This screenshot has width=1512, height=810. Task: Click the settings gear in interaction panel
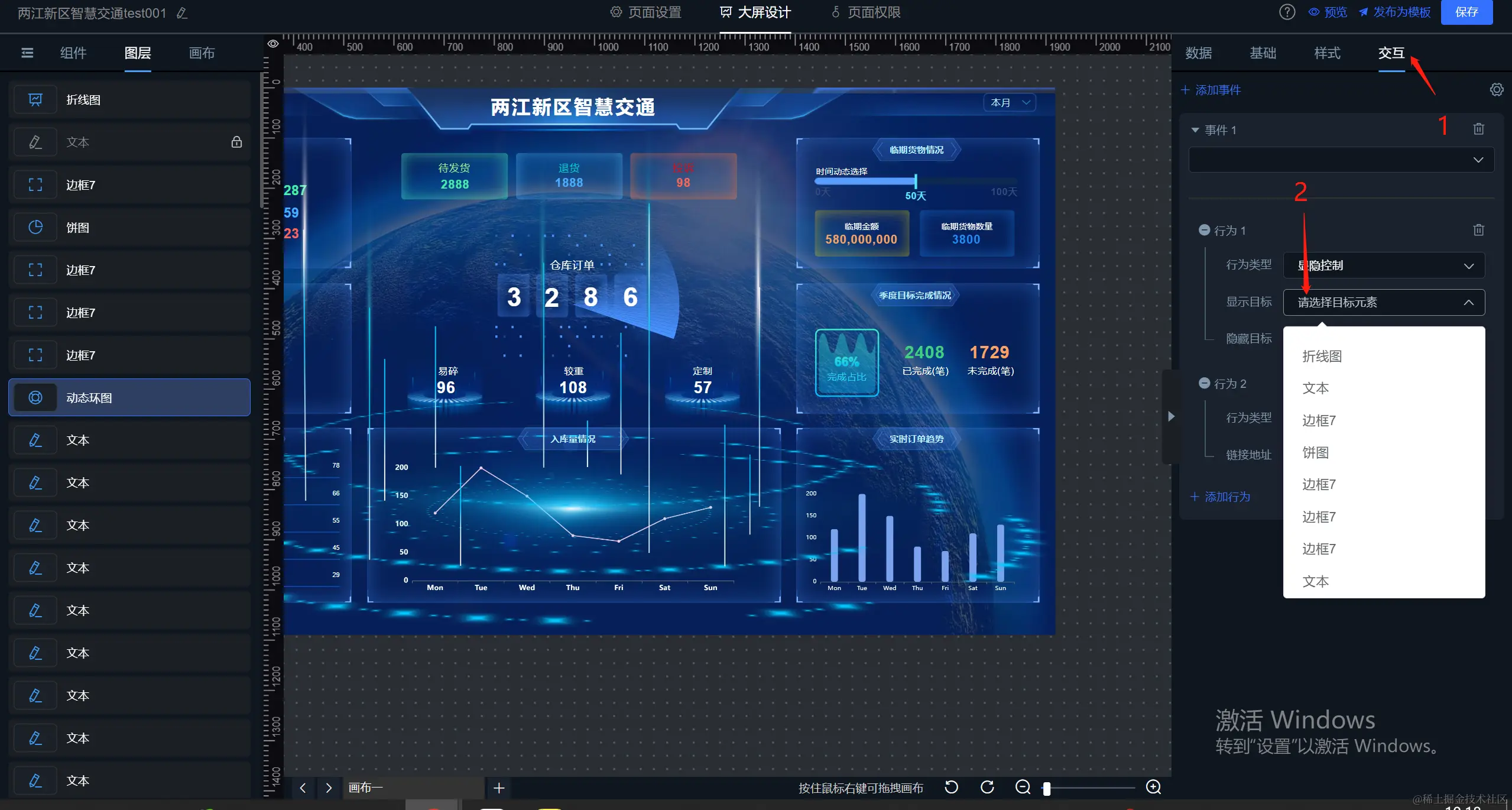pyautogui.click(x=1496, y=90)
